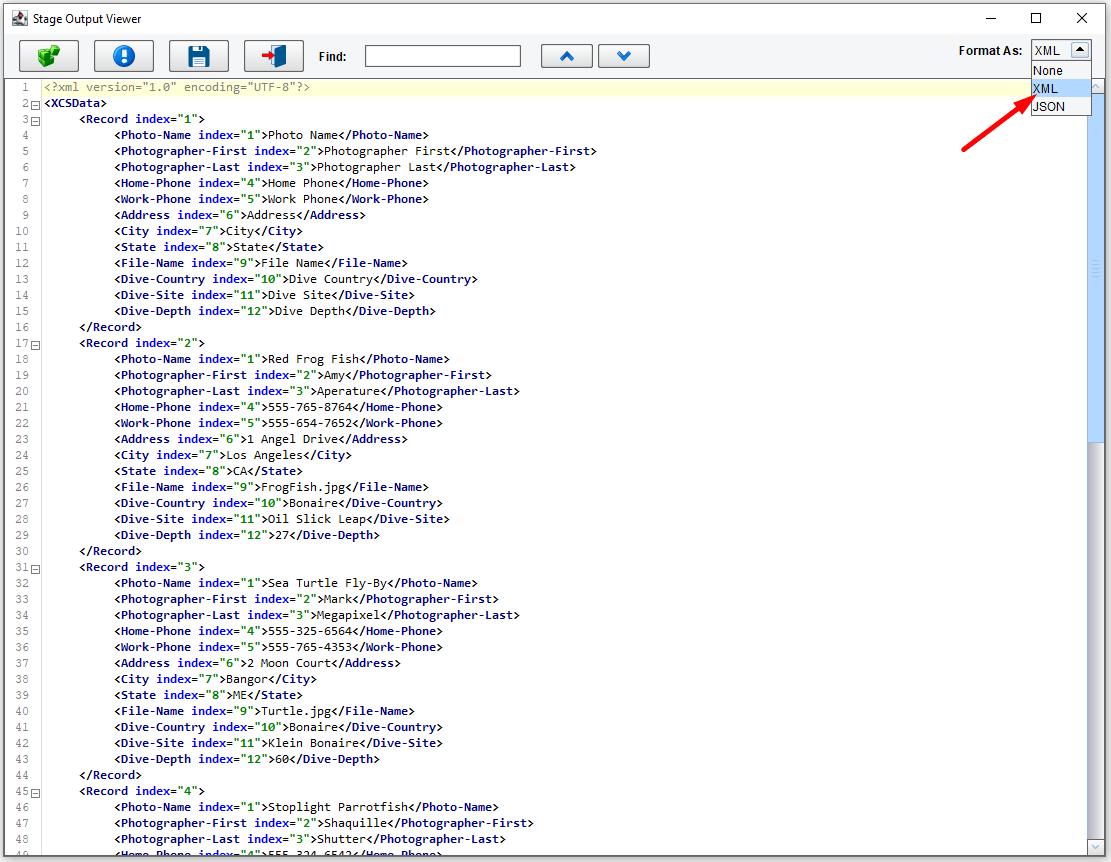Click the 'Klein Bonaire' dive site value
This screenshot has height=862, width=1111.
(x=314, y=743)
